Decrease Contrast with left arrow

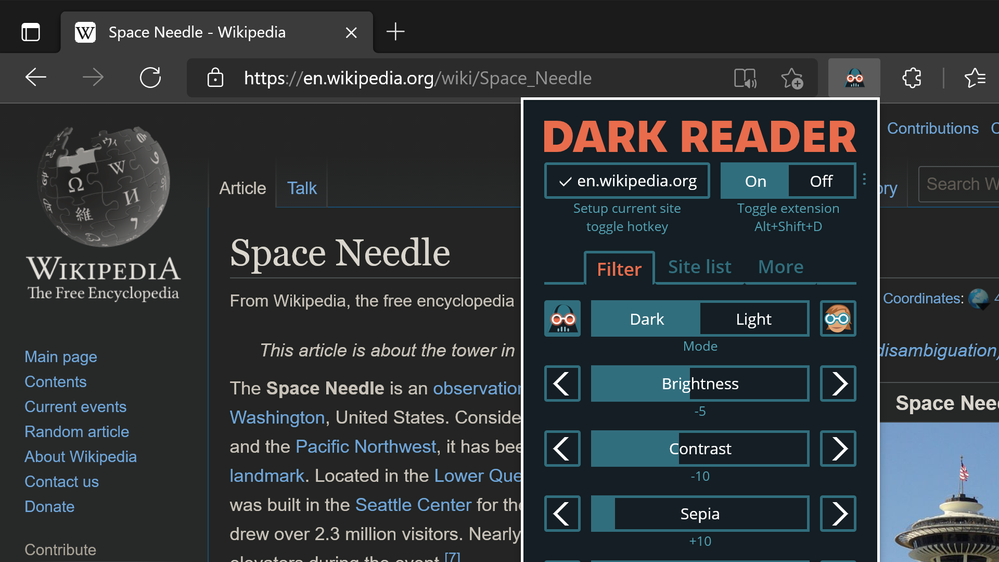(563, 449)
